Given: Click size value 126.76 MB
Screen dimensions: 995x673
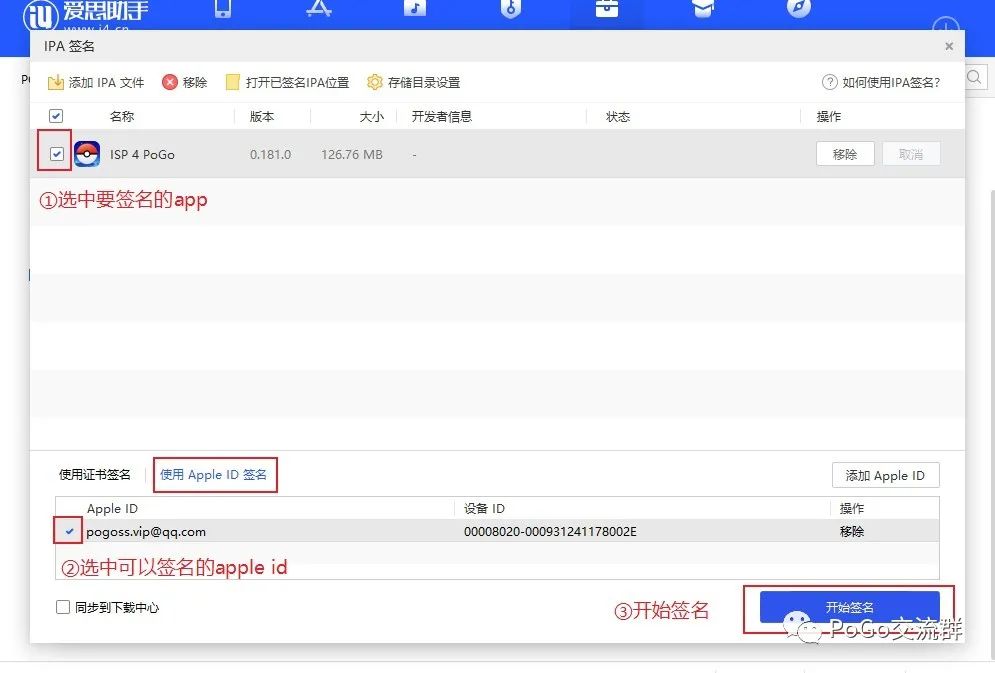Looking at the screenshot, I should click(352, 155).
